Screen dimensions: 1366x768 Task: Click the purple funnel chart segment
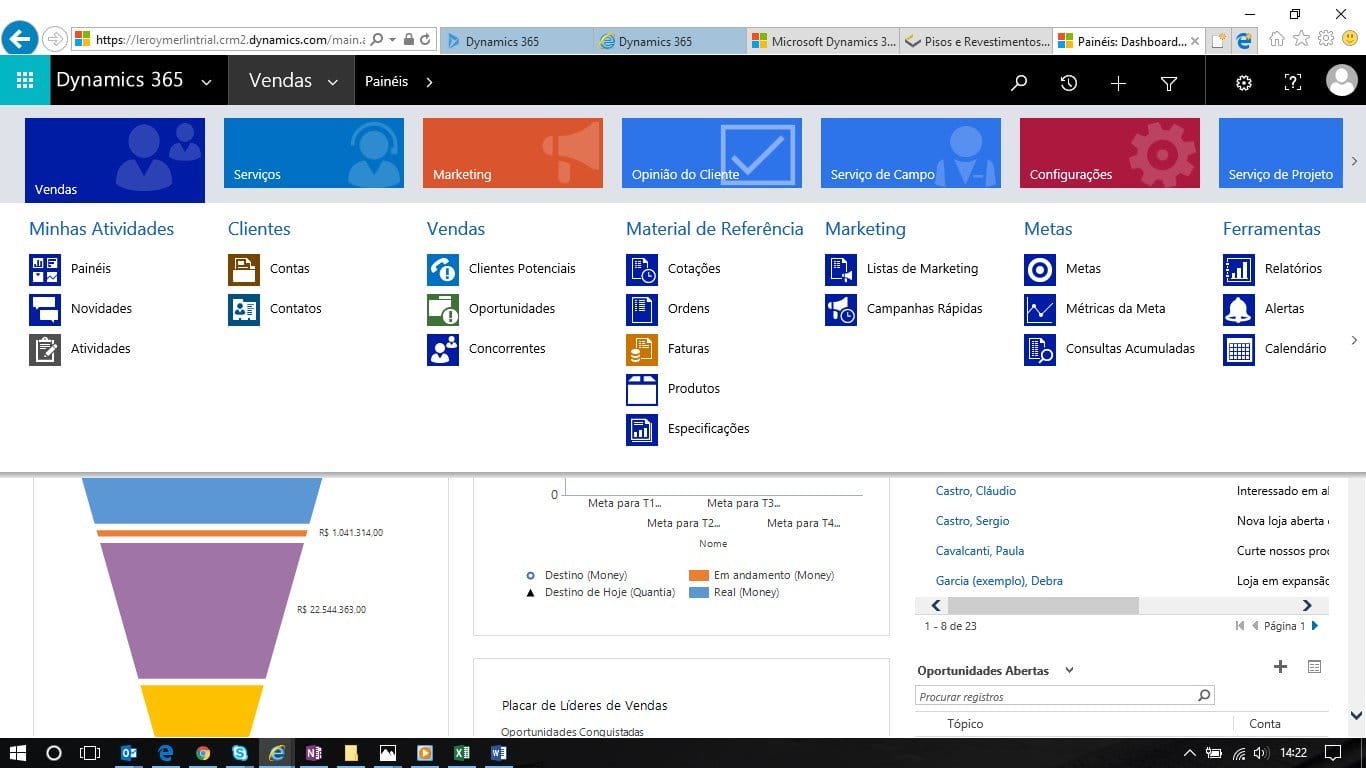click(200, 610)
